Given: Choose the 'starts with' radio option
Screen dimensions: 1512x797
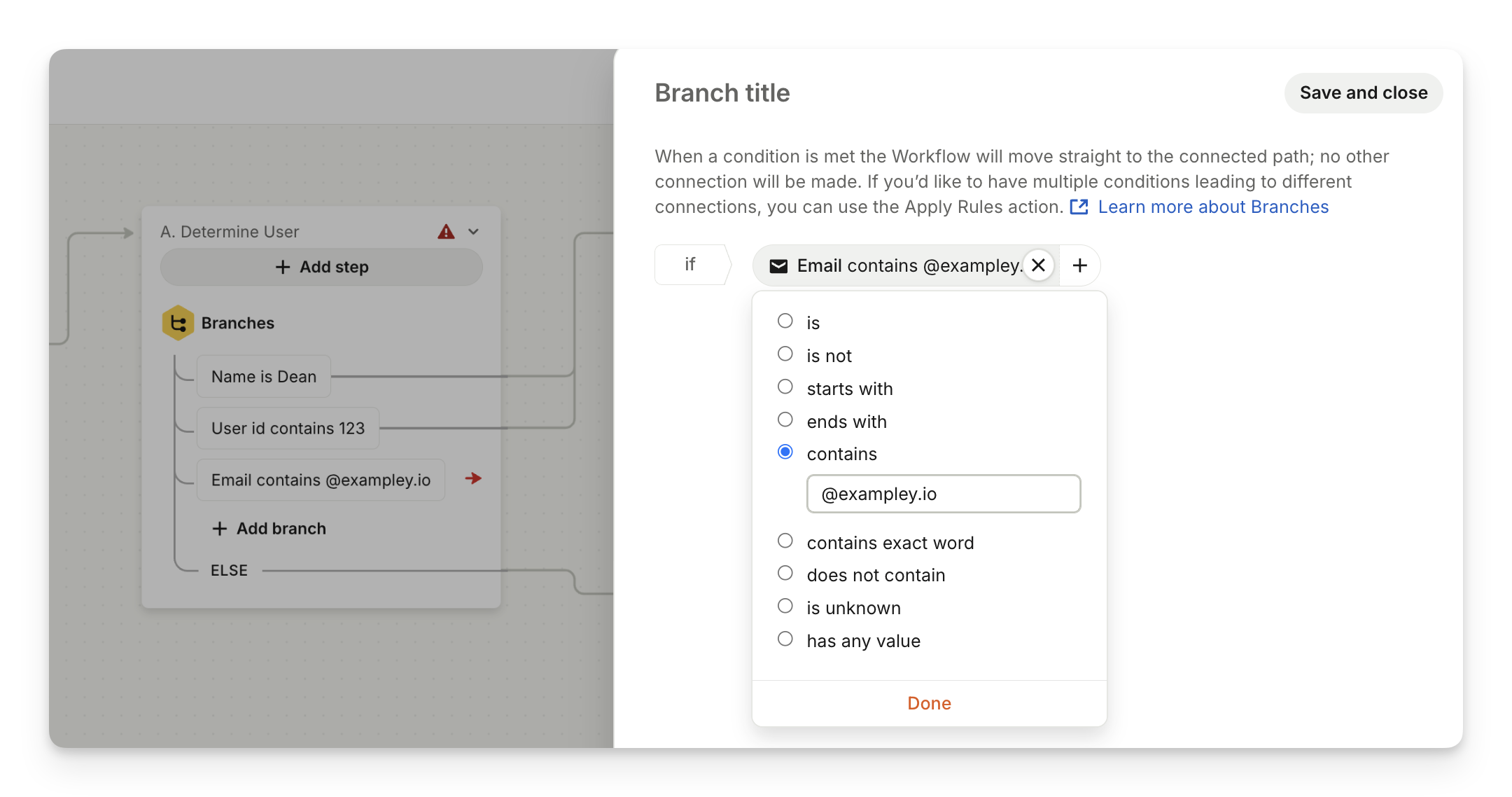Looking at the screenshot, I should coord(785,387).
